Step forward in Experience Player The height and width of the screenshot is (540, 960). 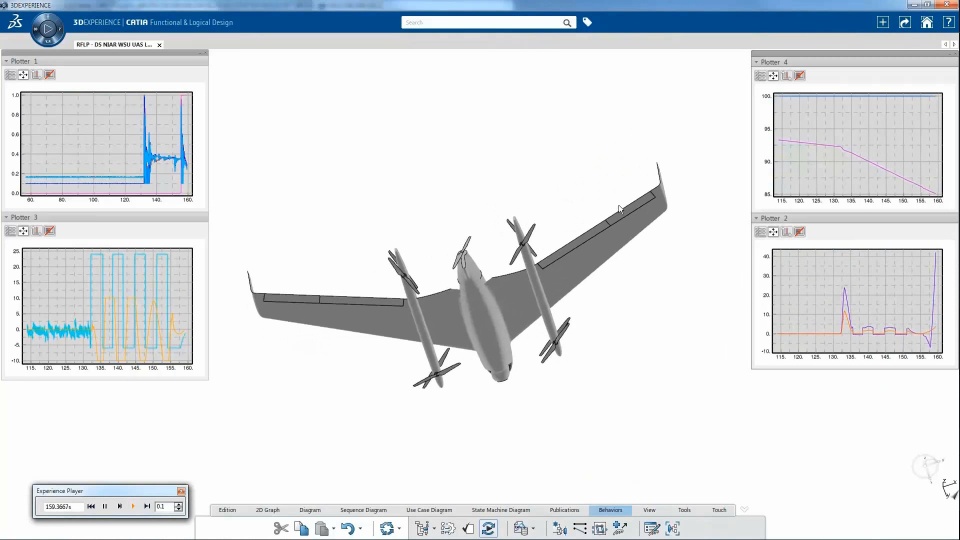pos(119,506)
